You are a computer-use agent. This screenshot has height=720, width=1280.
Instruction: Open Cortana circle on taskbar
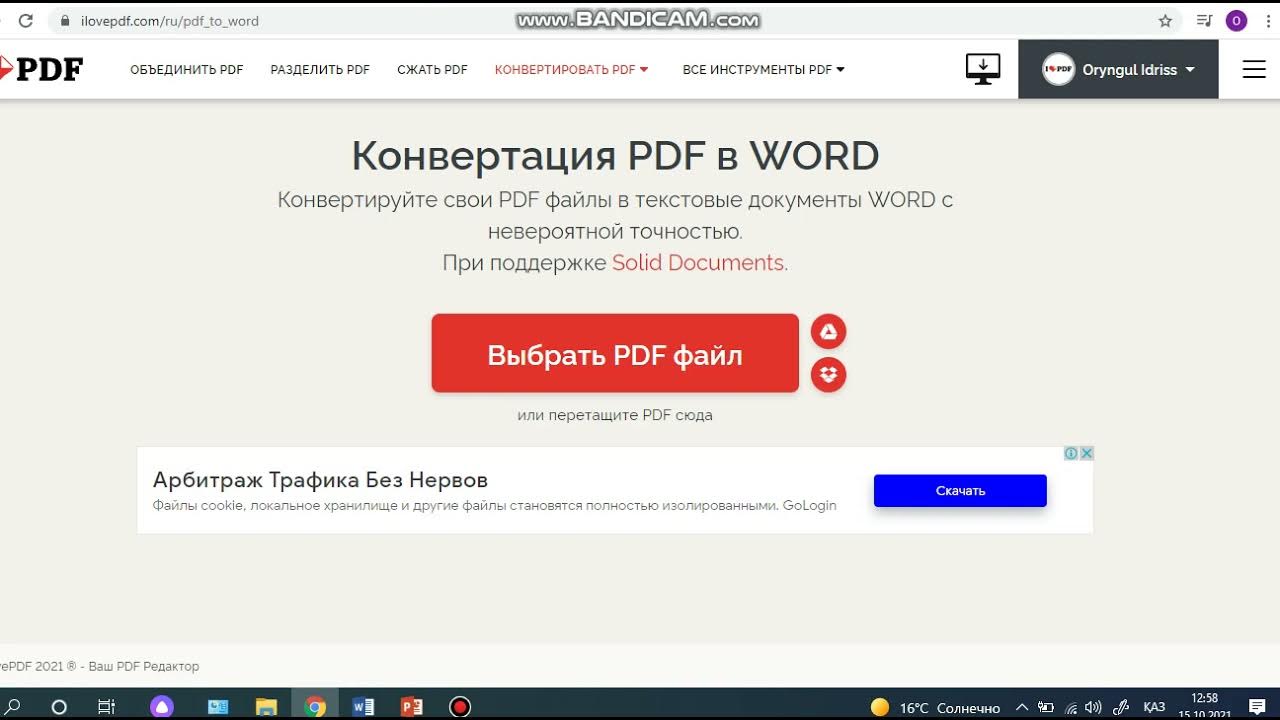tap(59, 707)
